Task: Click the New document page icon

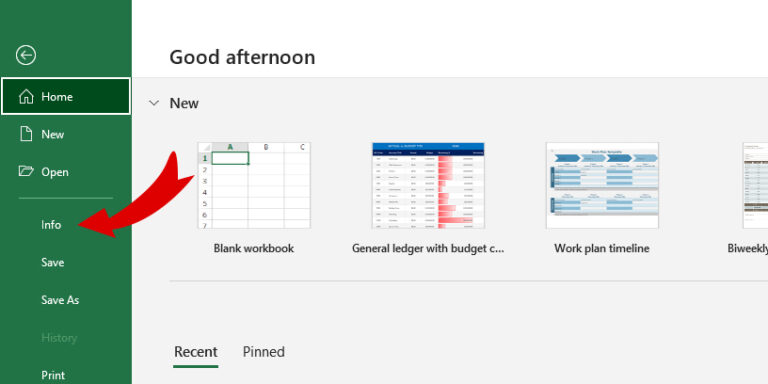Action: (25, 134)
